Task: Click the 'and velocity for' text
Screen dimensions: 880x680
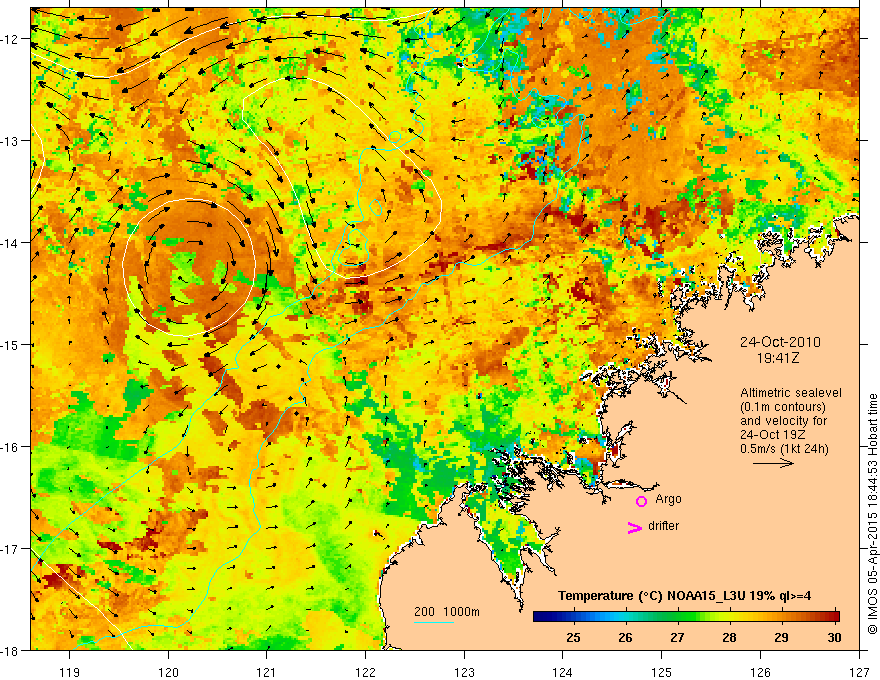Action: pos(783,421)
